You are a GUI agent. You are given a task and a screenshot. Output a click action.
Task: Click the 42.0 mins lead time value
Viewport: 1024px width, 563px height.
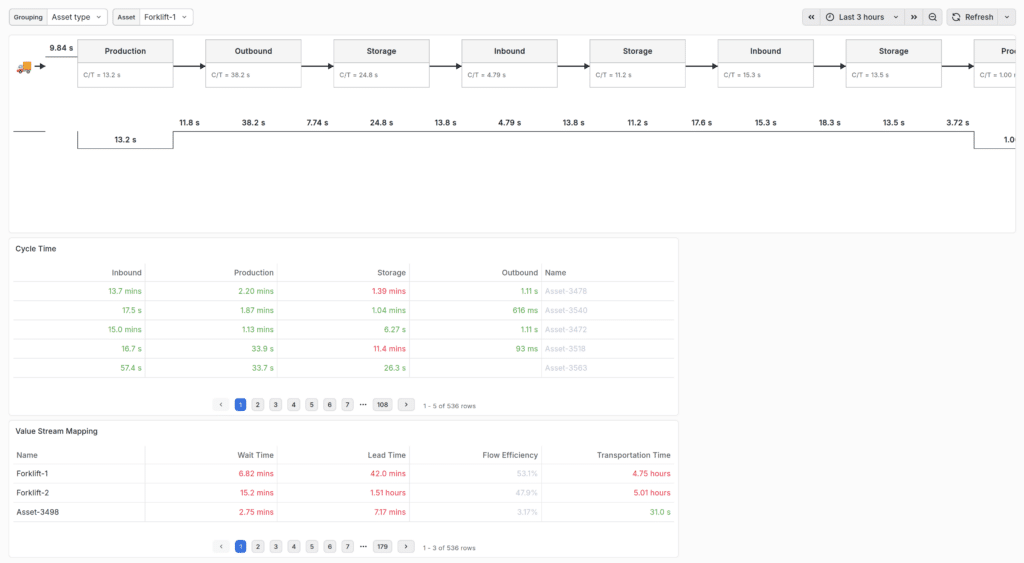click(388, 474)
